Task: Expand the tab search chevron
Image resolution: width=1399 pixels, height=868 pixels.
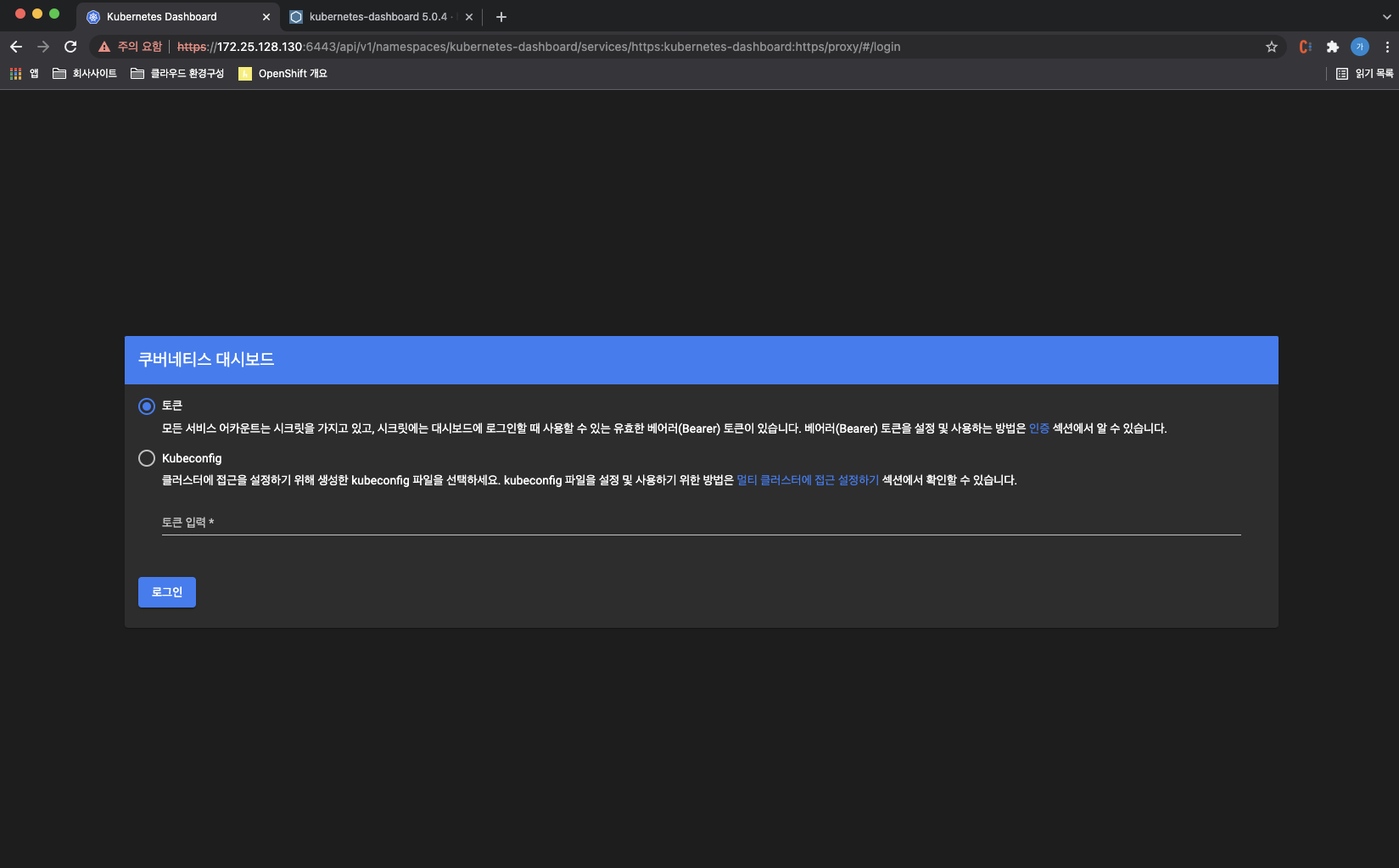Action: tap(1387, 17)
